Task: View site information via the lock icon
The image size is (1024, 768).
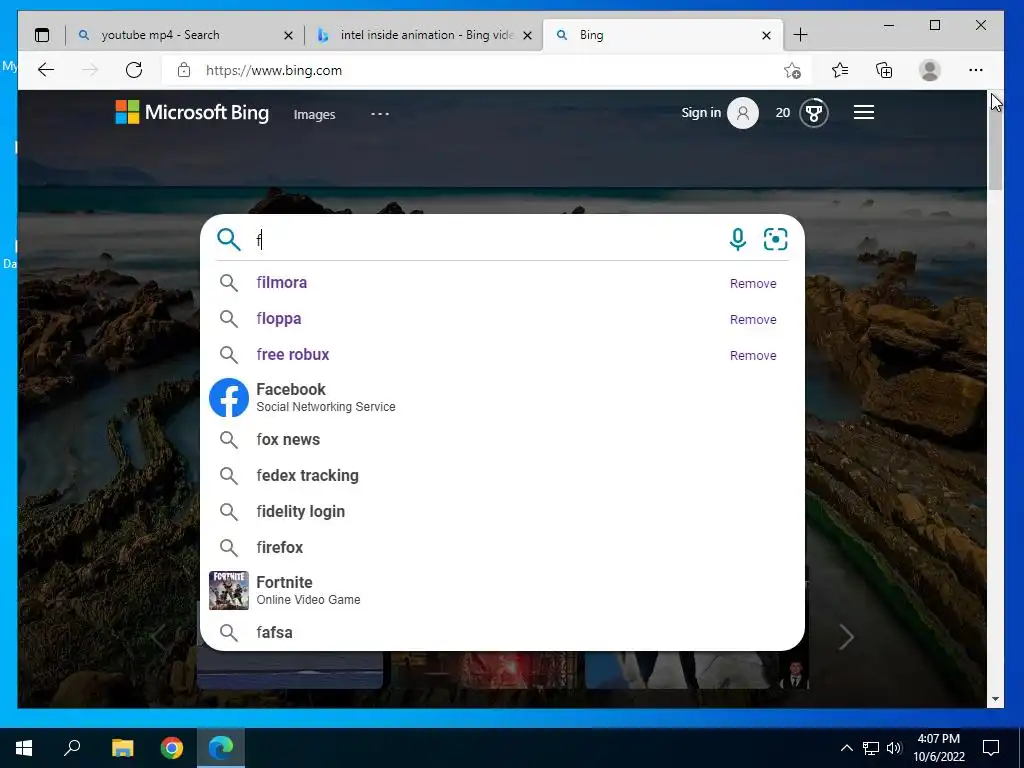Action: [184, 70]
